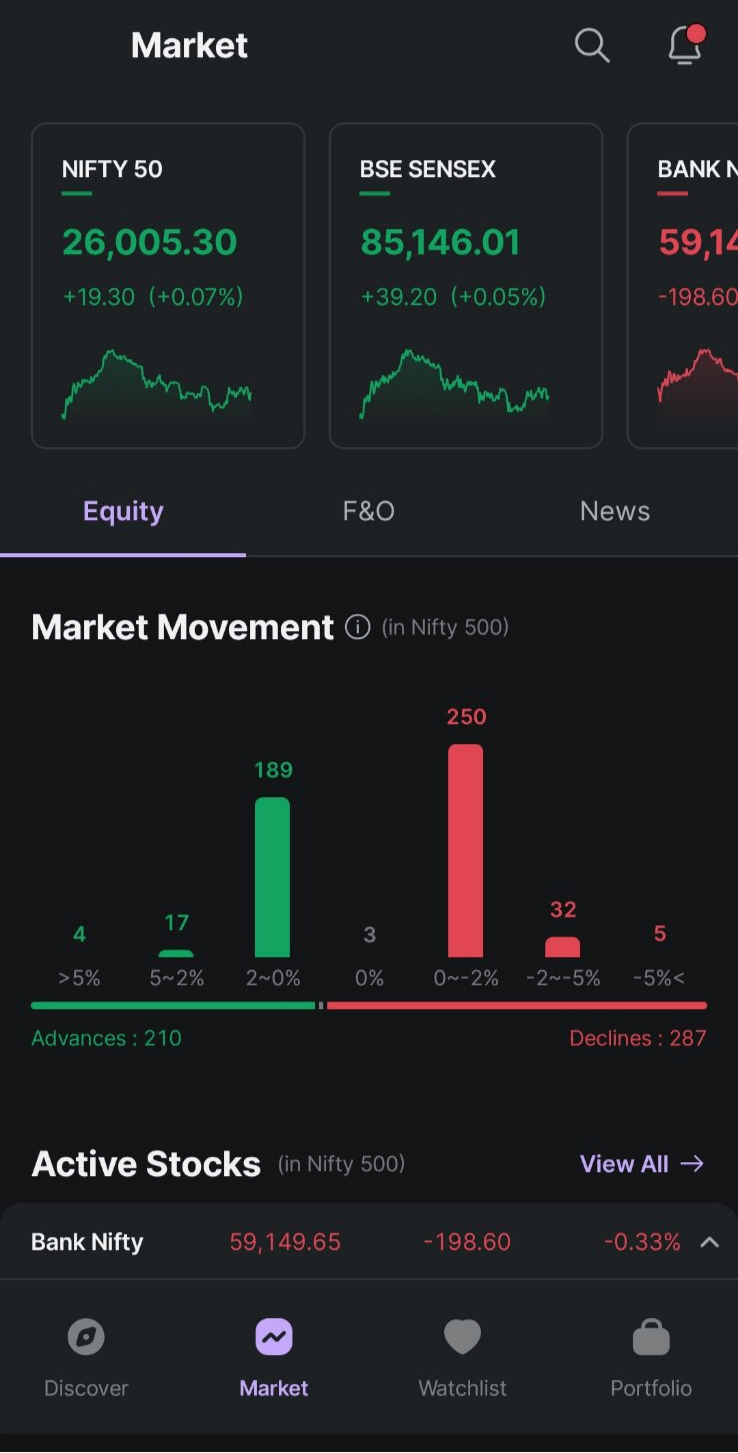The width and height of the screenshot is (738, 1453).
Task: Tap the green 189 advances bar
Action: 272,877
